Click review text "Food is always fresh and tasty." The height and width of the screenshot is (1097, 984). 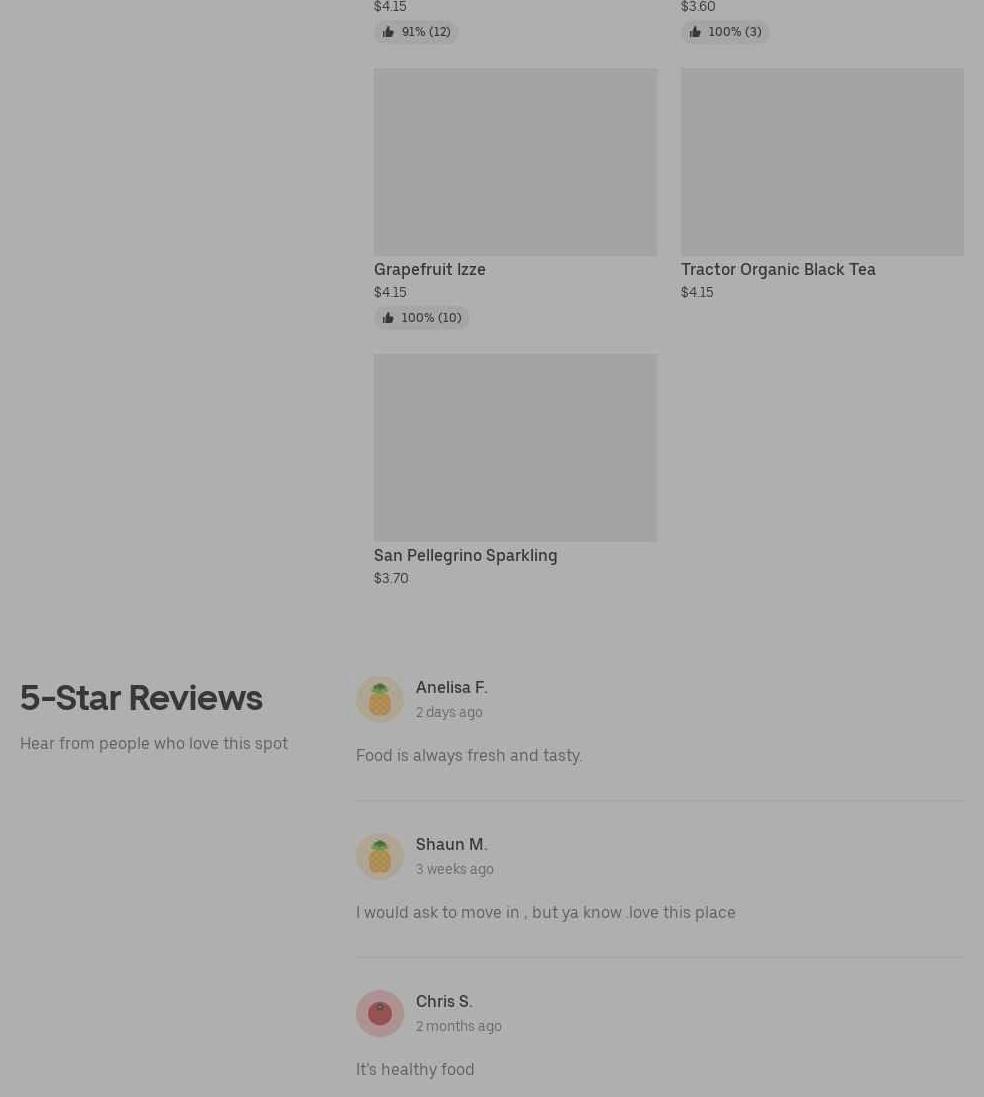pyautogui.click(x=469, y=756)
